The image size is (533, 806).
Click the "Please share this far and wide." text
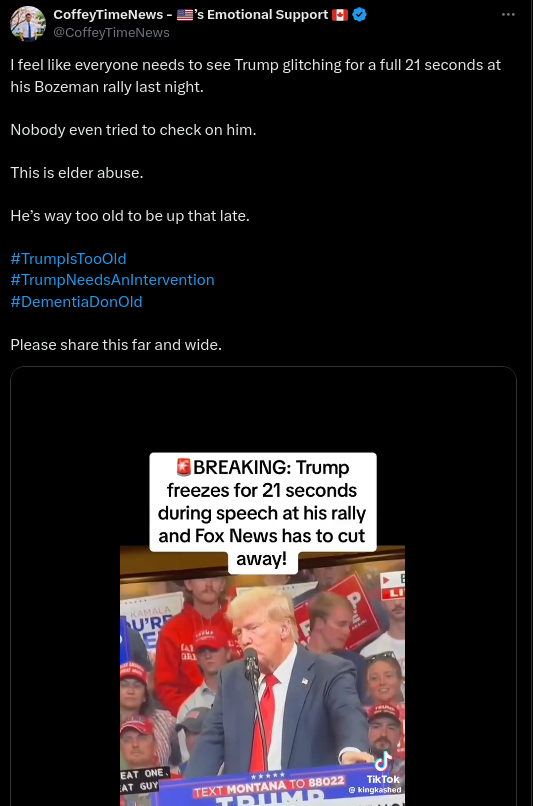116,344
